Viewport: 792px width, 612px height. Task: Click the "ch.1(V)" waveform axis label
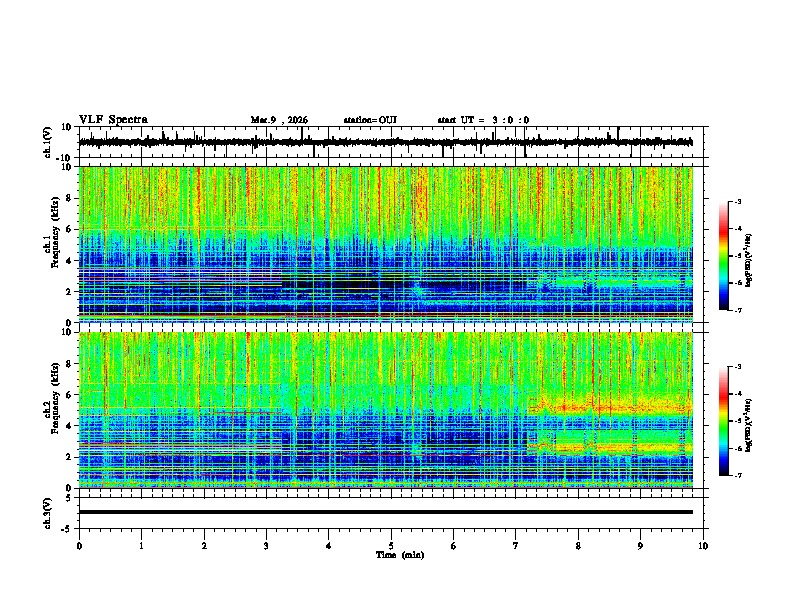pos(48,142)
